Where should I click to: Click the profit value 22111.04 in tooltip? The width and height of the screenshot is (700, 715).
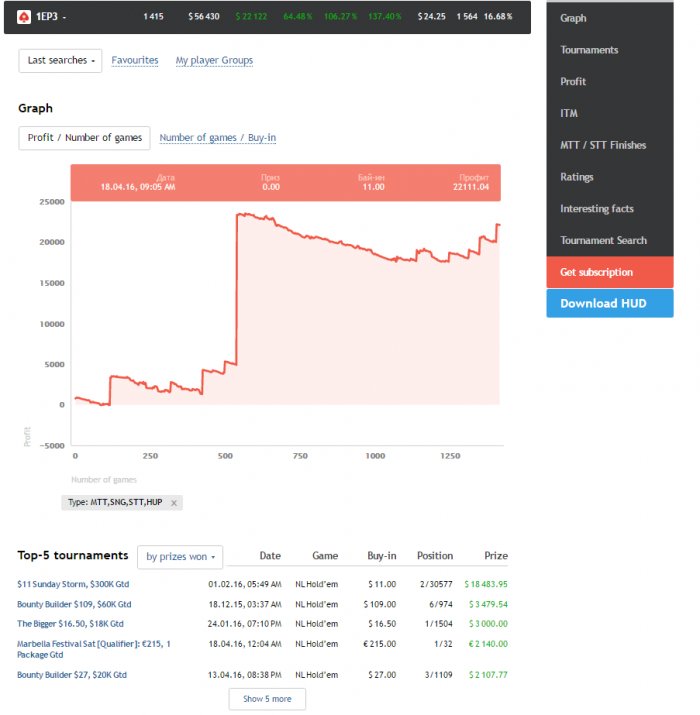point(471,187)
